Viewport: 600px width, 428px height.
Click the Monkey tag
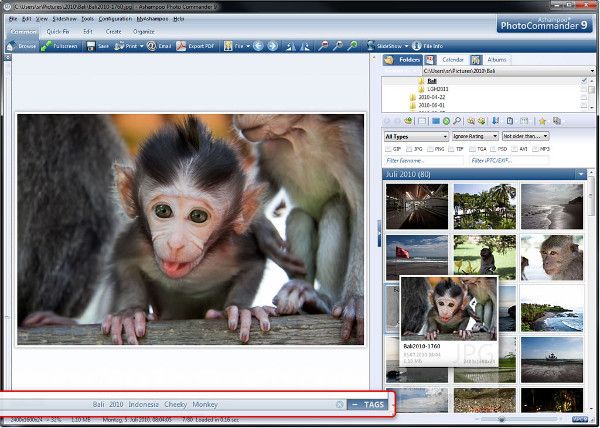(x=205, y=404)
